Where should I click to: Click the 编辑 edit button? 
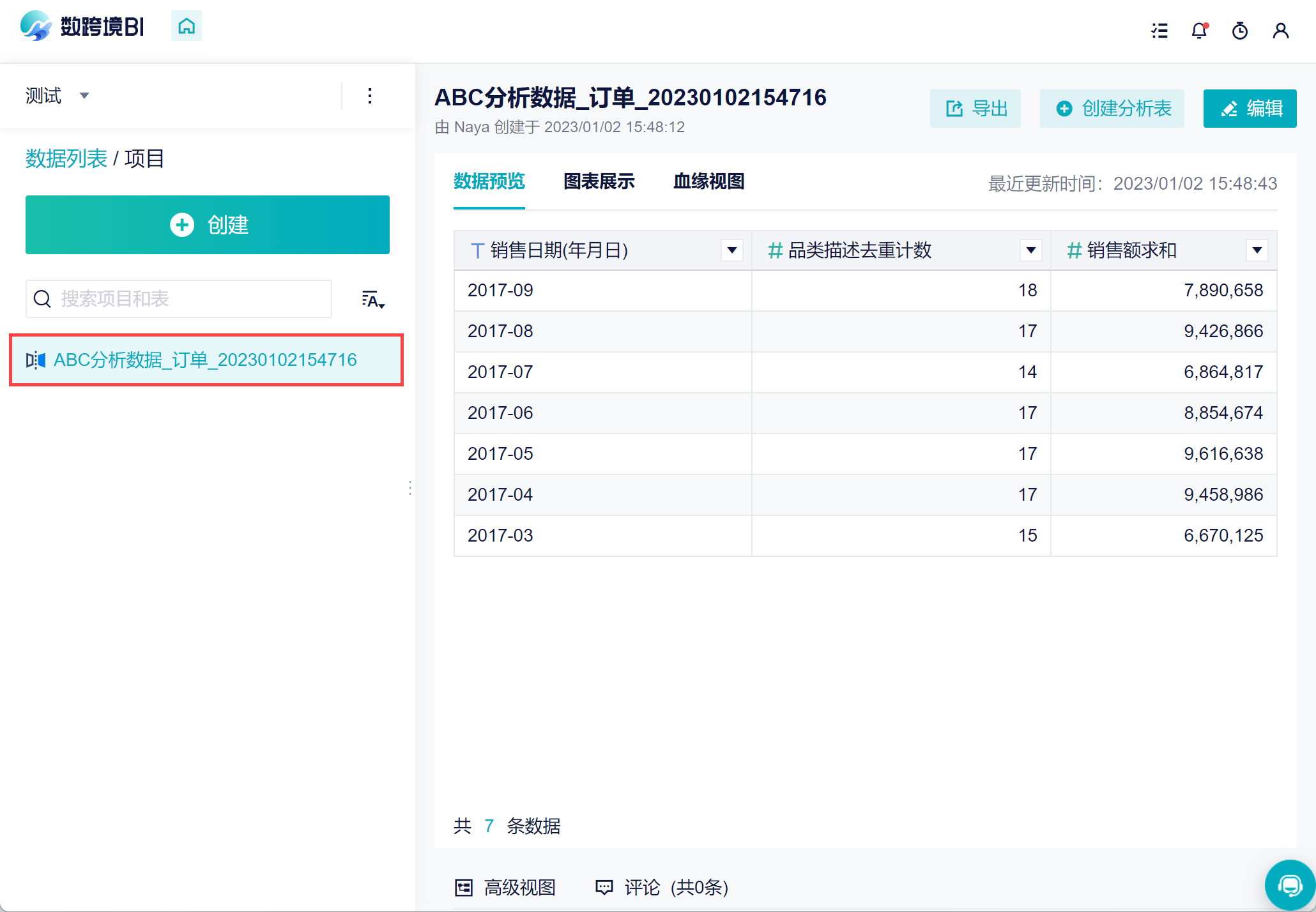pos(1250,109)
